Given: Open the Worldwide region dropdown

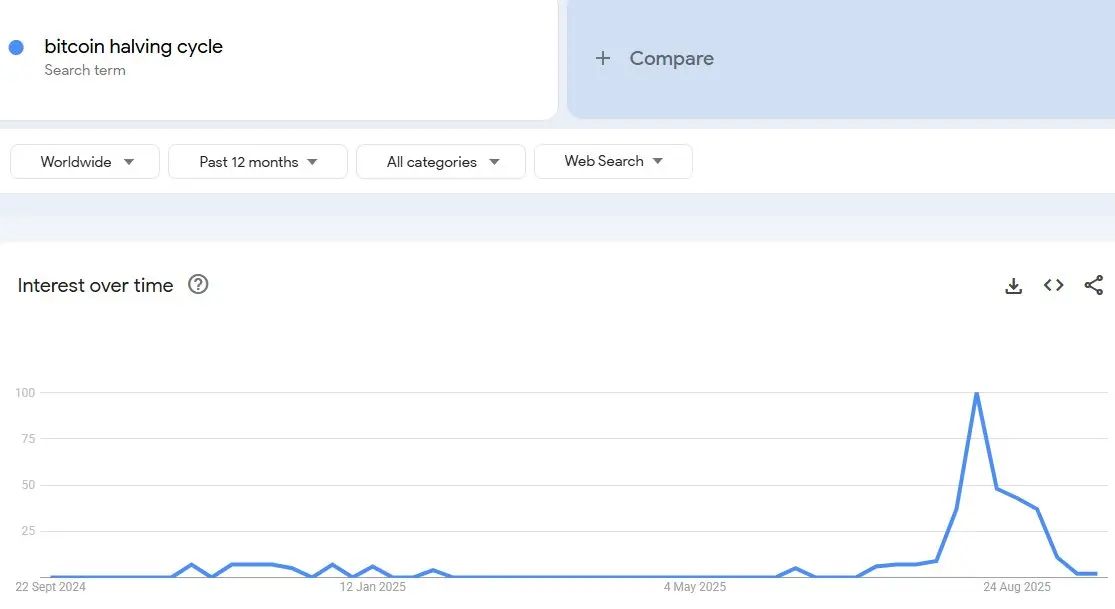Looking at the screenshot, I should pyautogui.click(x=85, y=162).
